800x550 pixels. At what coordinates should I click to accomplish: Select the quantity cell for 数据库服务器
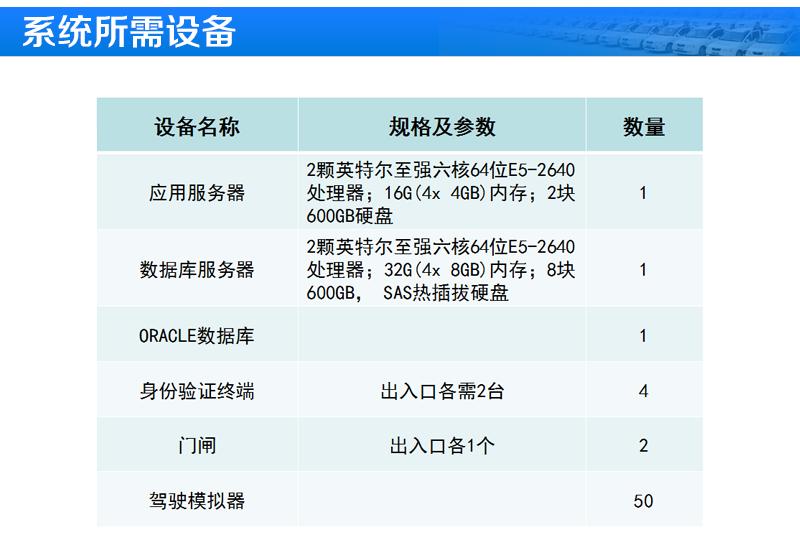click(644, 270)
